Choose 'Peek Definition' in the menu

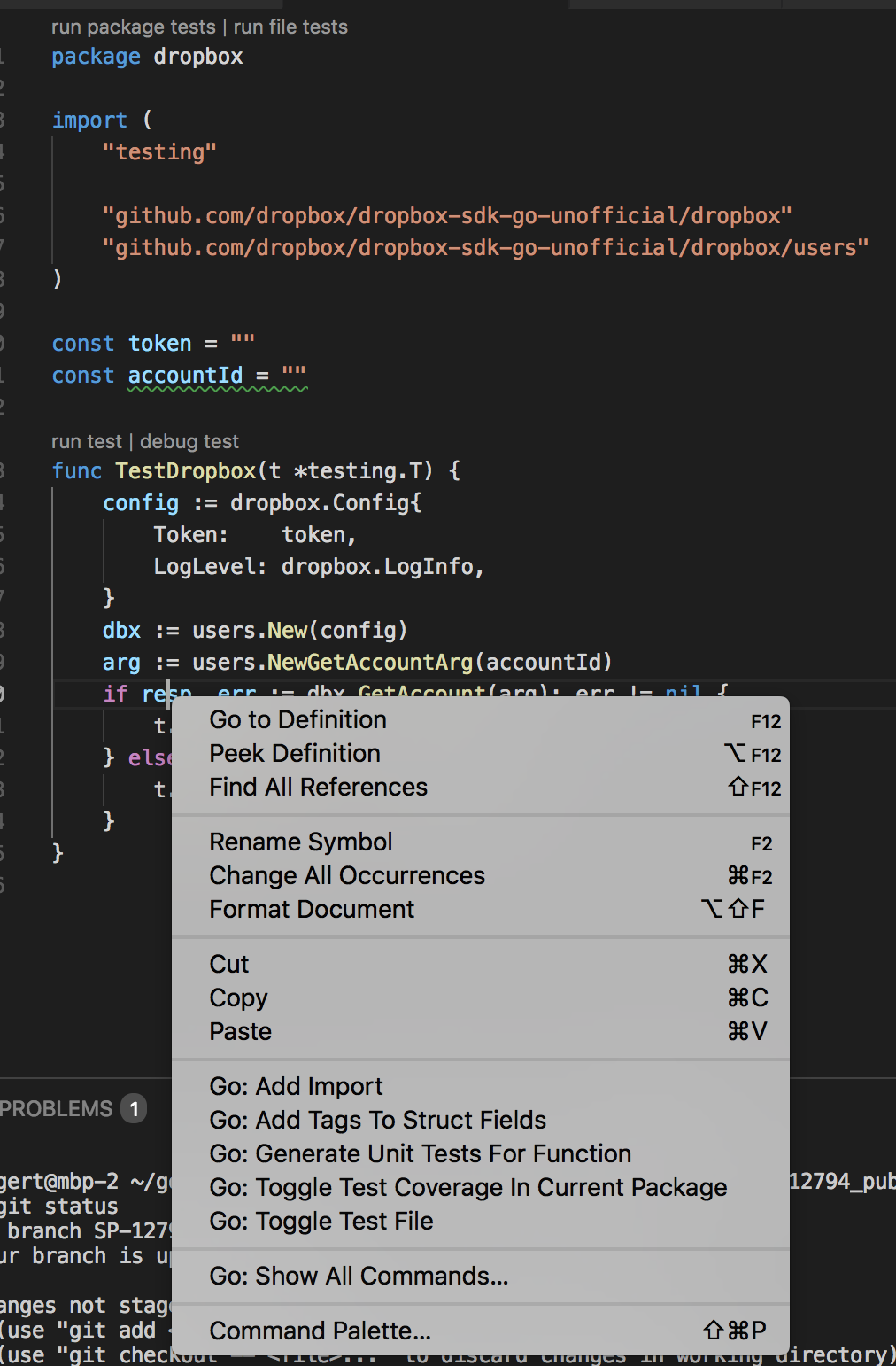294,753
